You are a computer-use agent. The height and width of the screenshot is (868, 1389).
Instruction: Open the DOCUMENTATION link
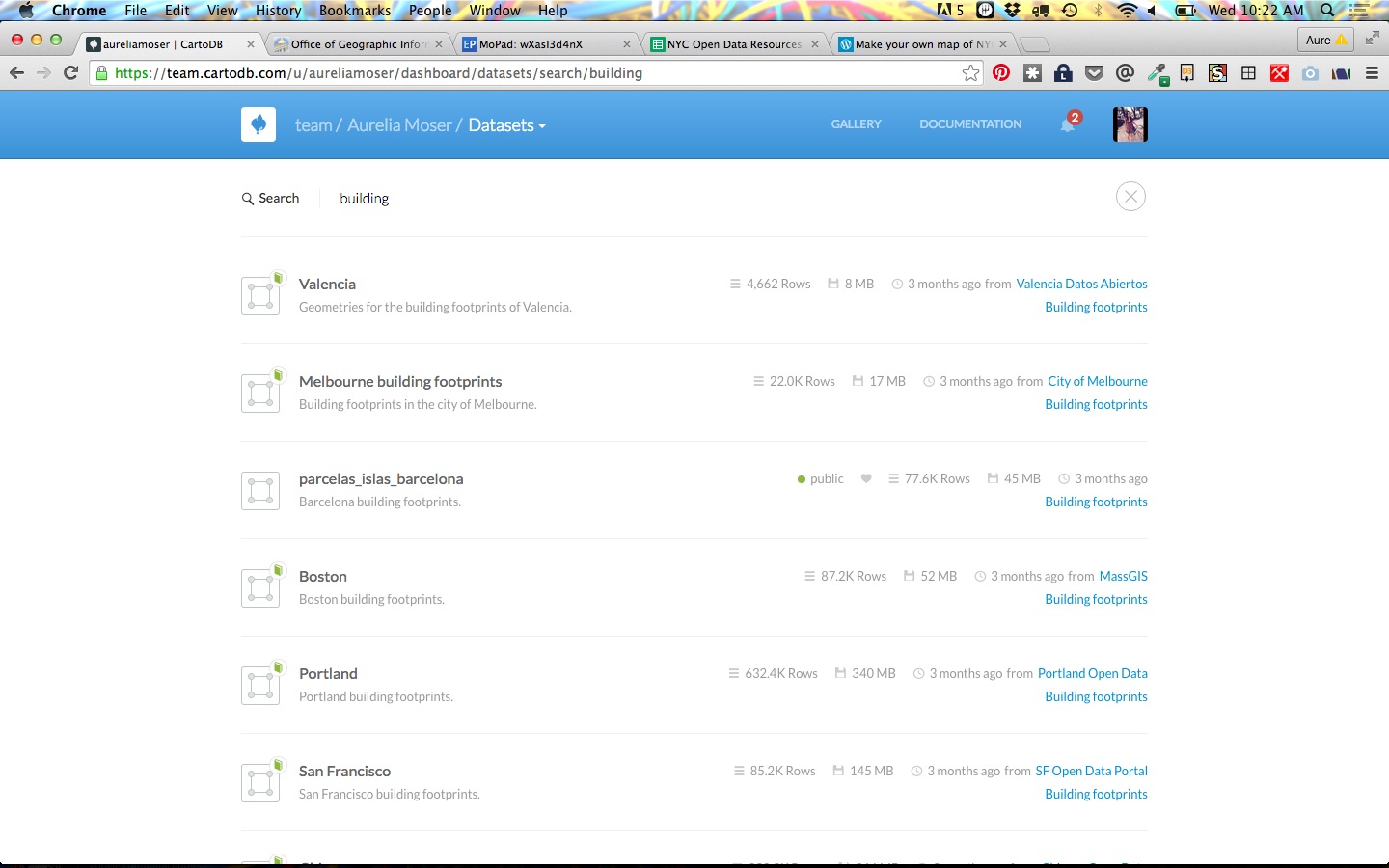pyautogui.click(x=969, y=124)
